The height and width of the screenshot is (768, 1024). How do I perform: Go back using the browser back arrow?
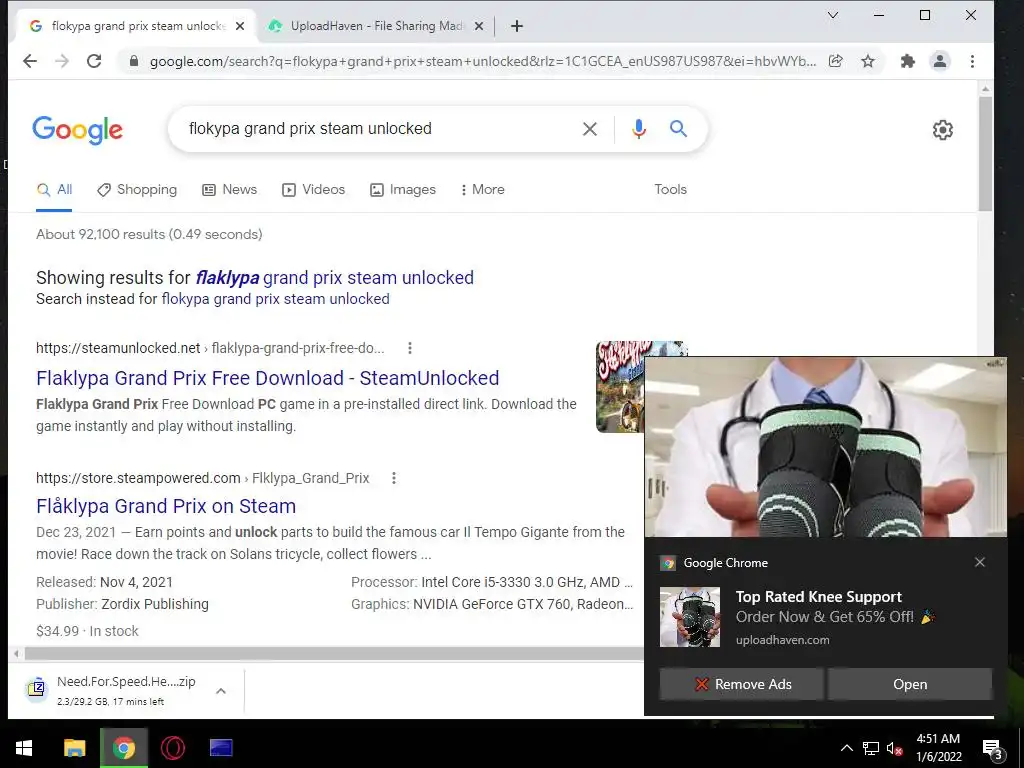(29, 61)
